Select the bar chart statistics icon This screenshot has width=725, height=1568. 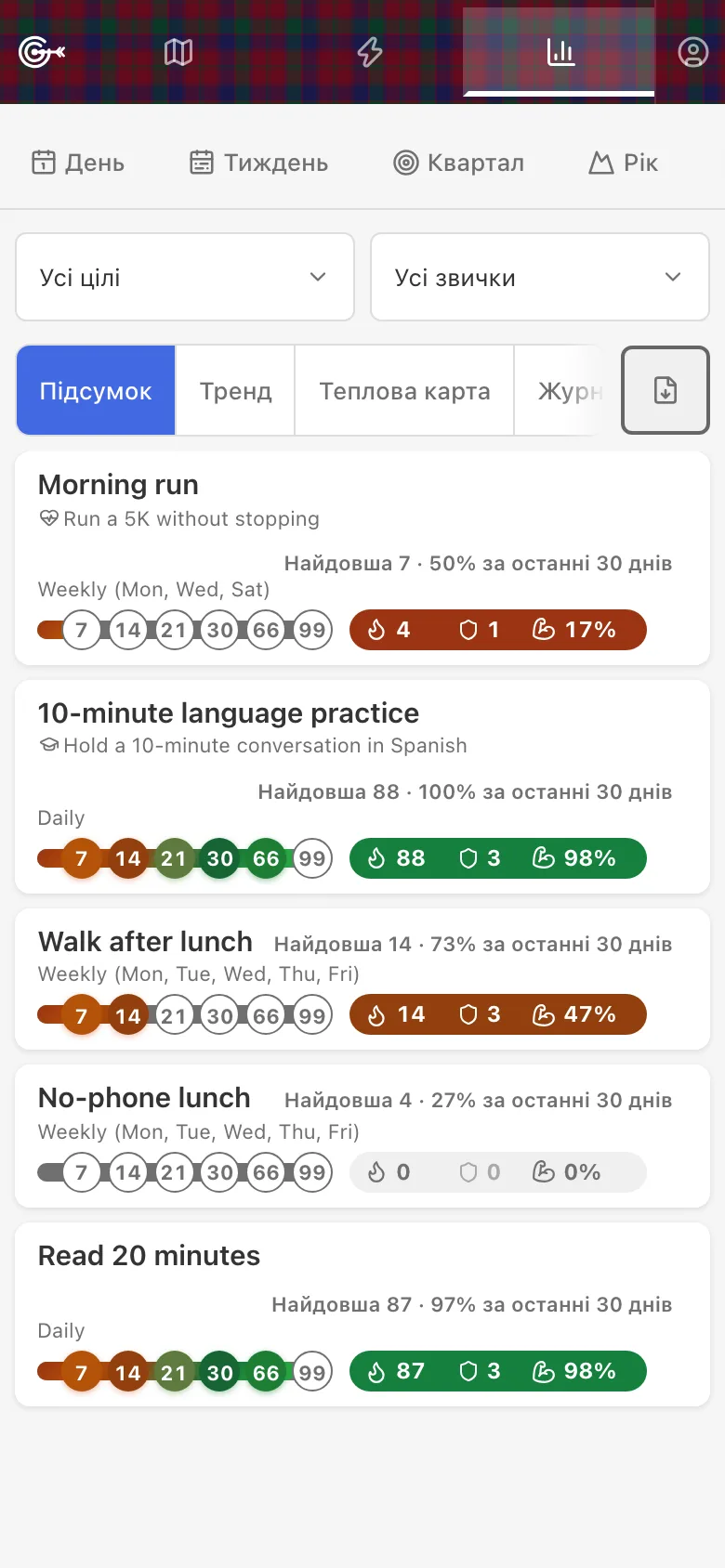click(560, 52)
